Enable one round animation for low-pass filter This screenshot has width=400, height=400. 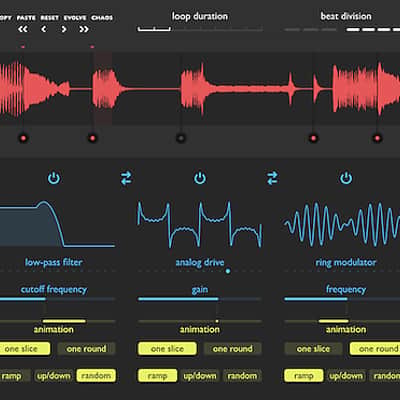point(86,349)
